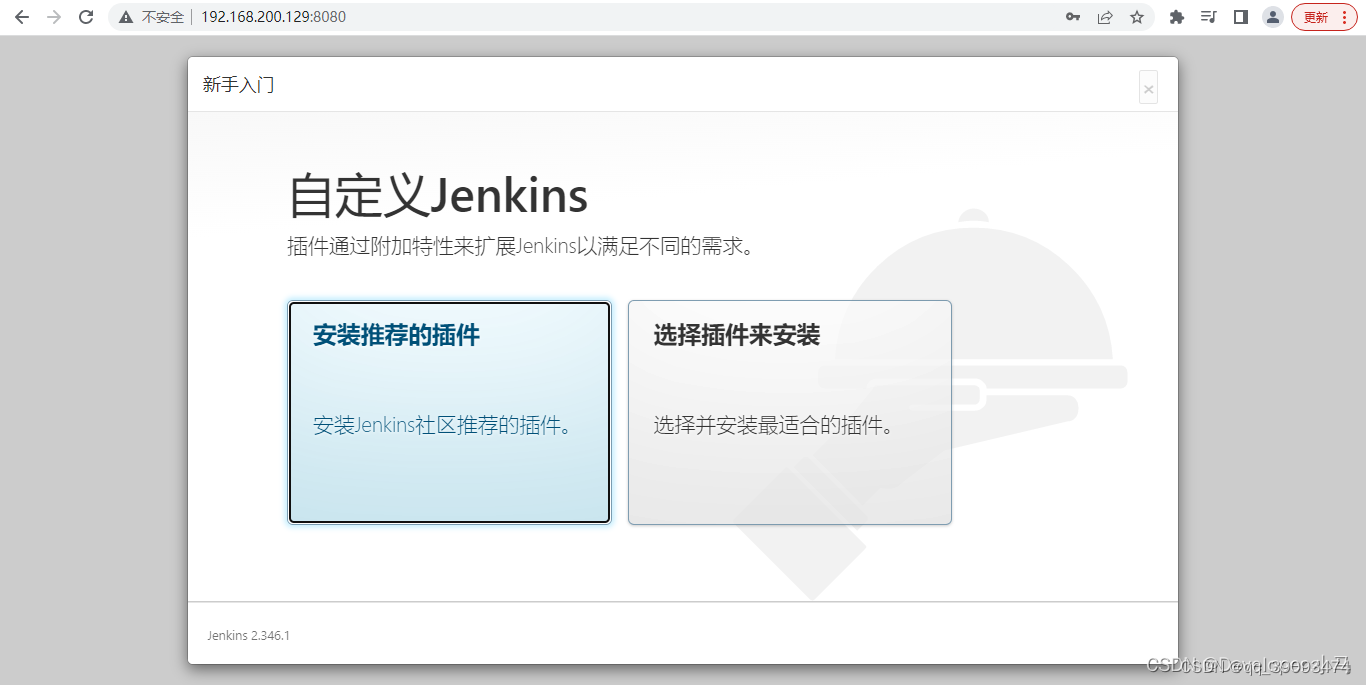Click the 不安全 security label
The image size is (1366, 685).
pos(163,17)
